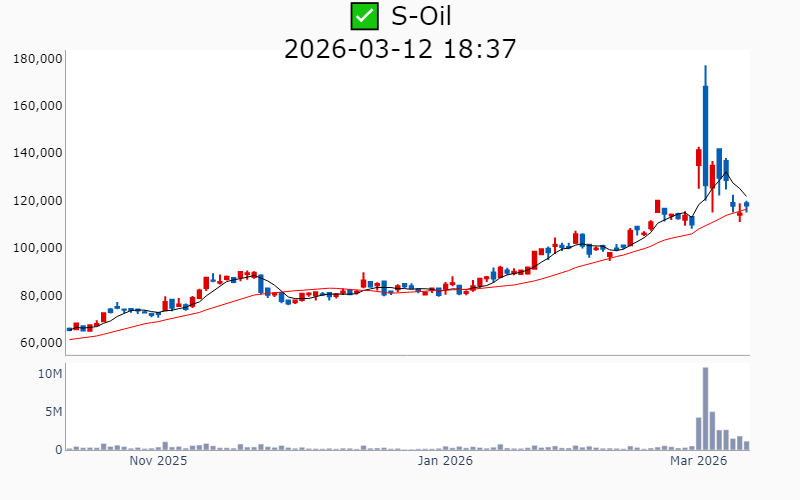Click the final volume bar on the right
This screenshot has height=500, width=800.
pos(746,445)
